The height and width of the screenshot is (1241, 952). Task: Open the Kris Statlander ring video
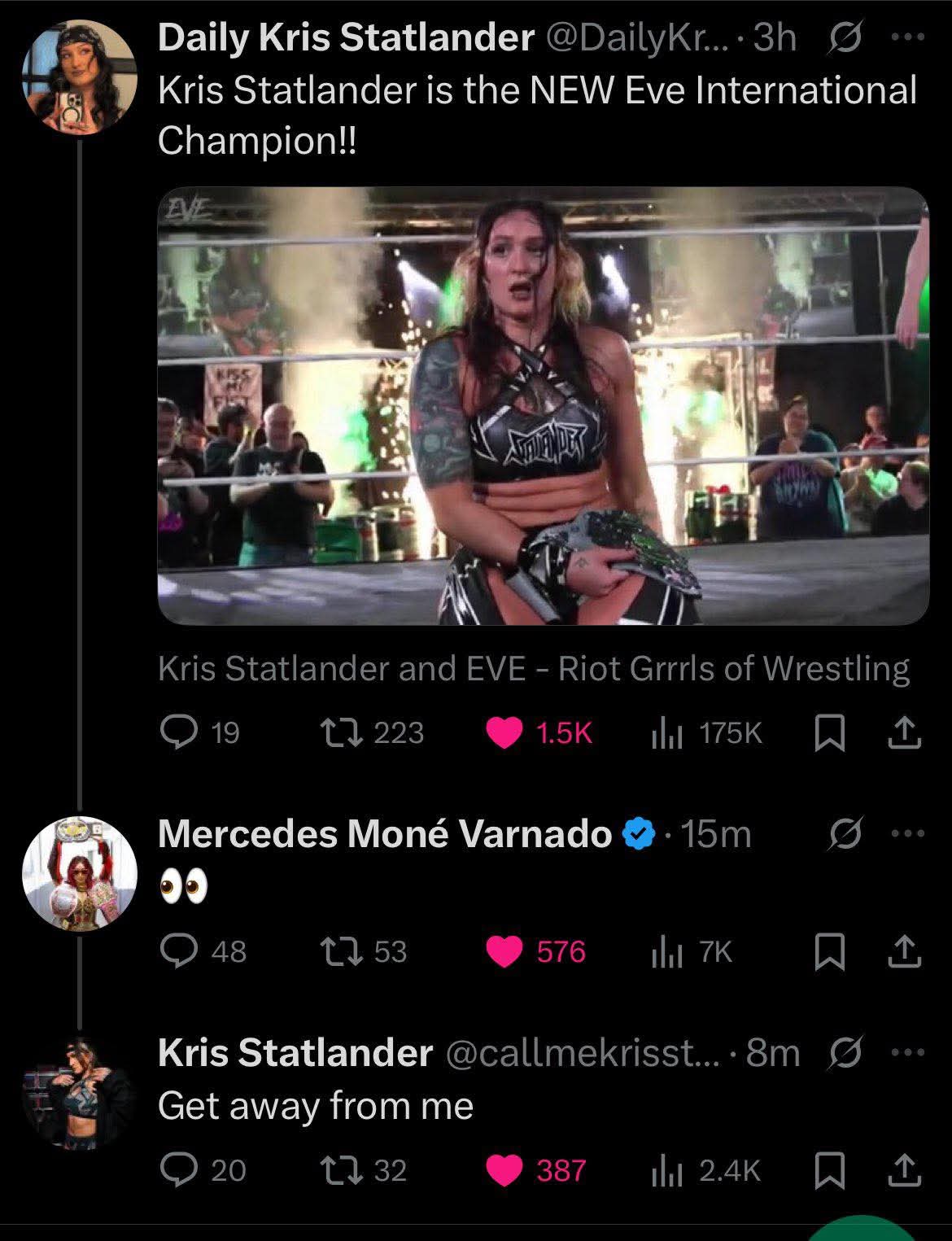(x=543, y=405)
